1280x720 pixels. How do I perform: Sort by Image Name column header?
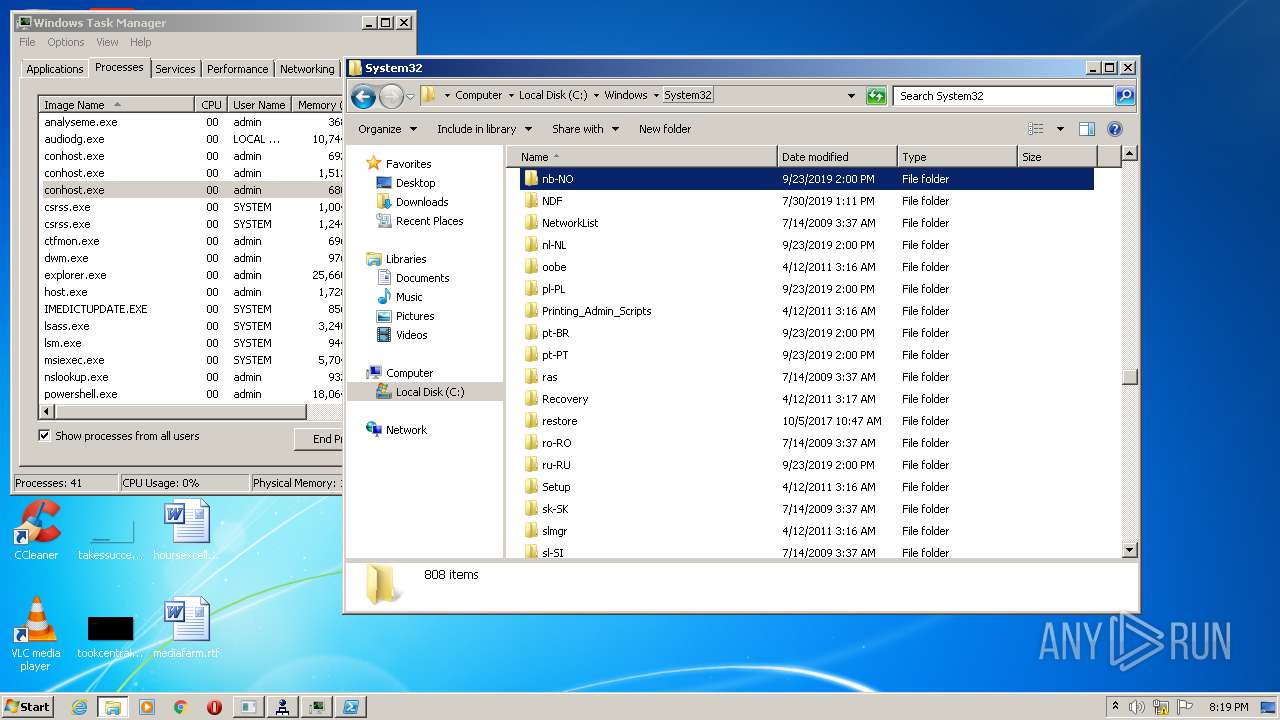pyautogui.click(x=116, y=105)
